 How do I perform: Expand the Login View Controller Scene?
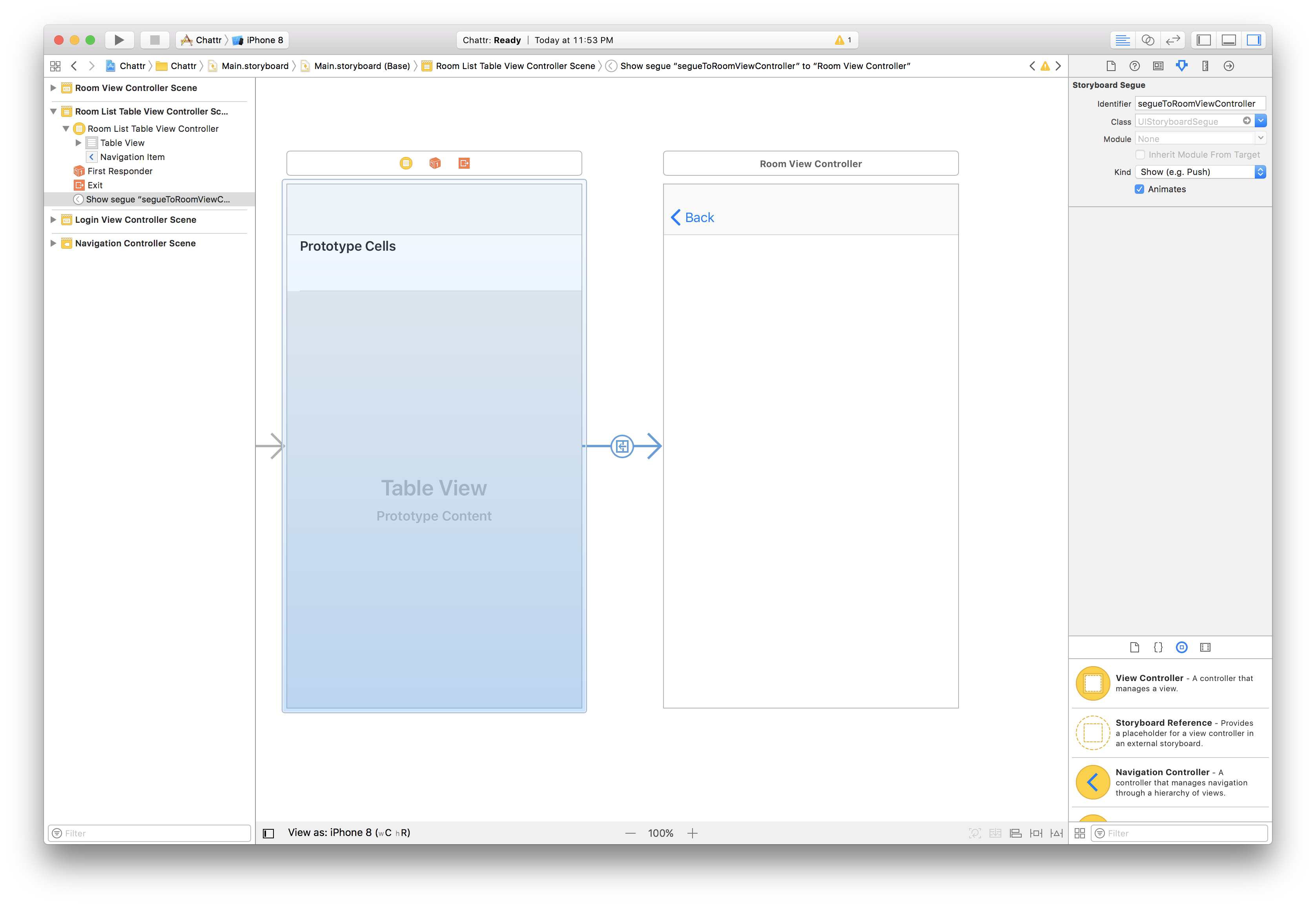pos(53,220)
